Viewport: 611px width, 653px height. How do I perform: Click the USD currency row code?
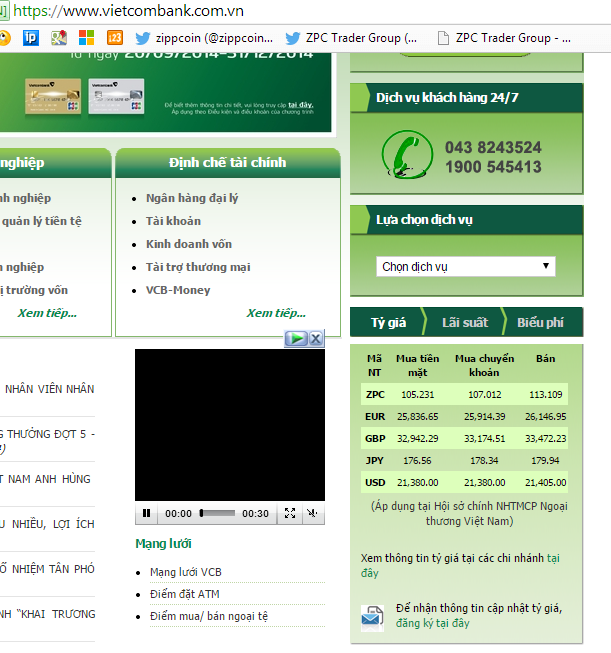coord(375,483)
